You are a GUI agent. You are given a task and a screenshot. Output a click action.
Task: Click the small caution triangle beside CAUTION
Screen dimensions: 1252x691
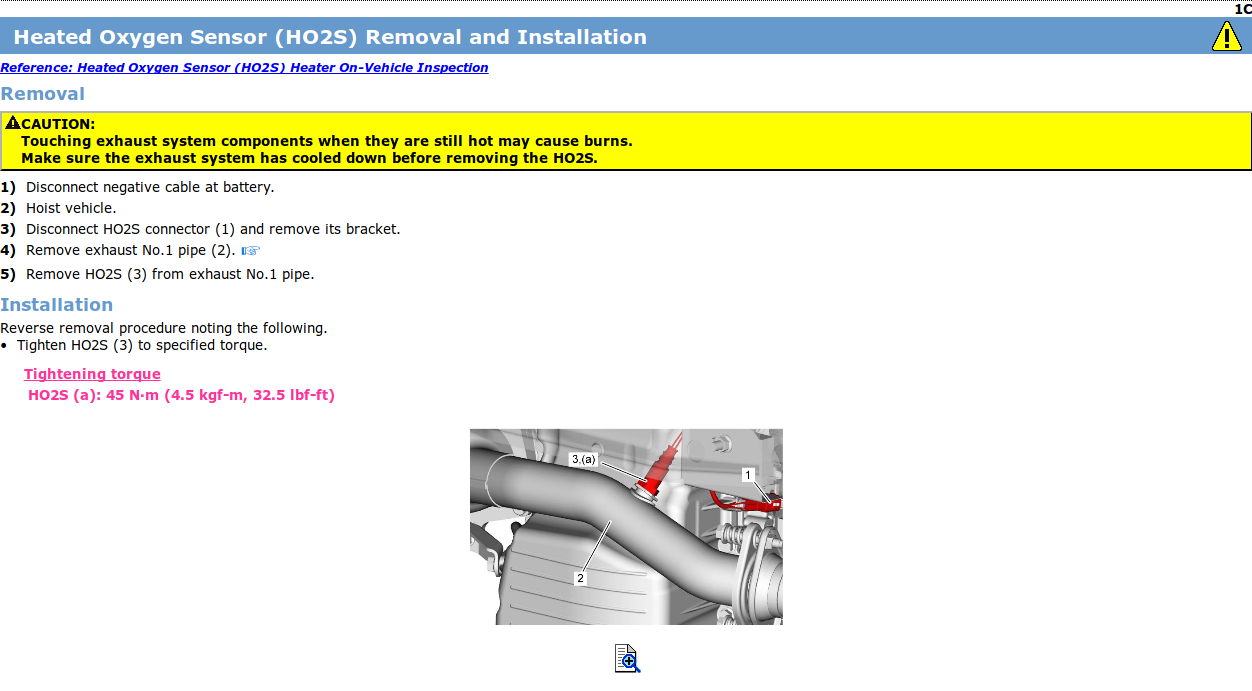click(12, 123)
